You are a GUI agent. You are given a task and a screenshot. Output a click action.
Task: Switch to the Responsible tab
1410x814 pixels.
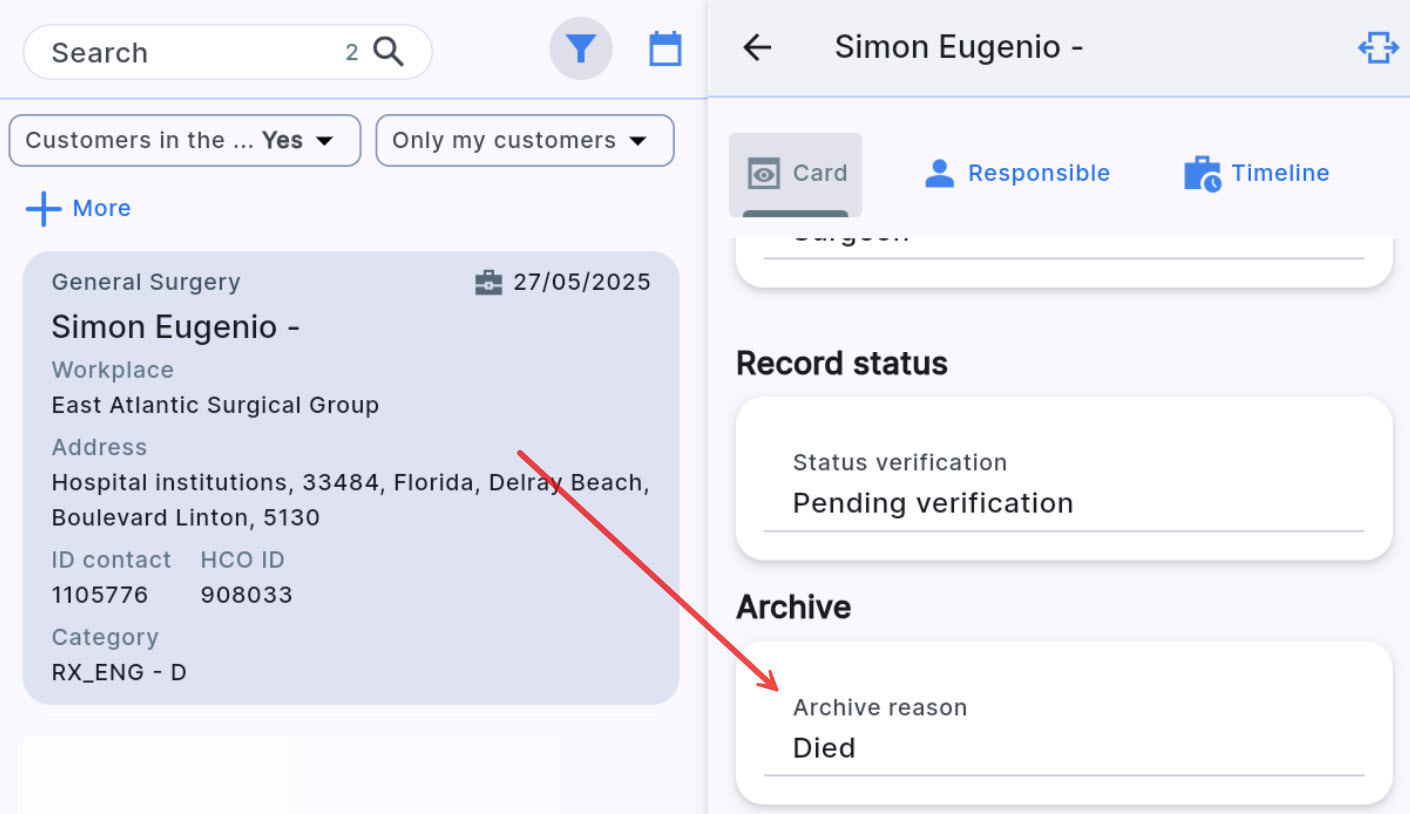click(x=1017, y=174)
